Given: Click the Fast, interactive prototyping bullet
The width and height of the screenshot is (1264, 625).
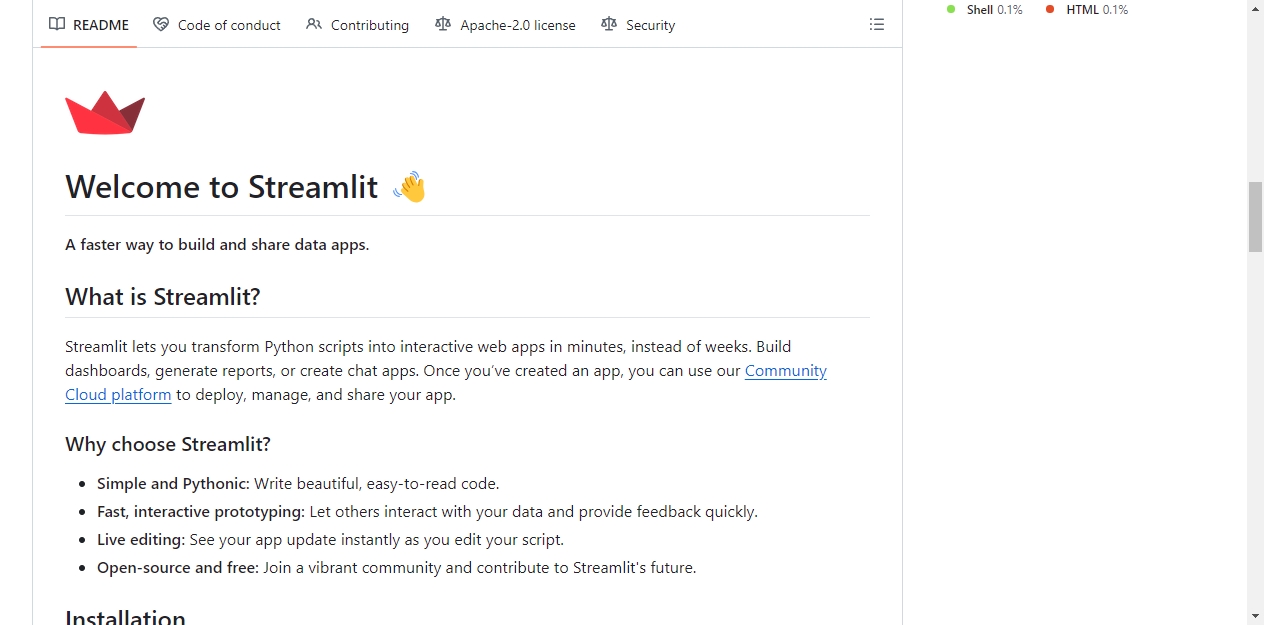Looking at the screenshot, I should point(427,512).
